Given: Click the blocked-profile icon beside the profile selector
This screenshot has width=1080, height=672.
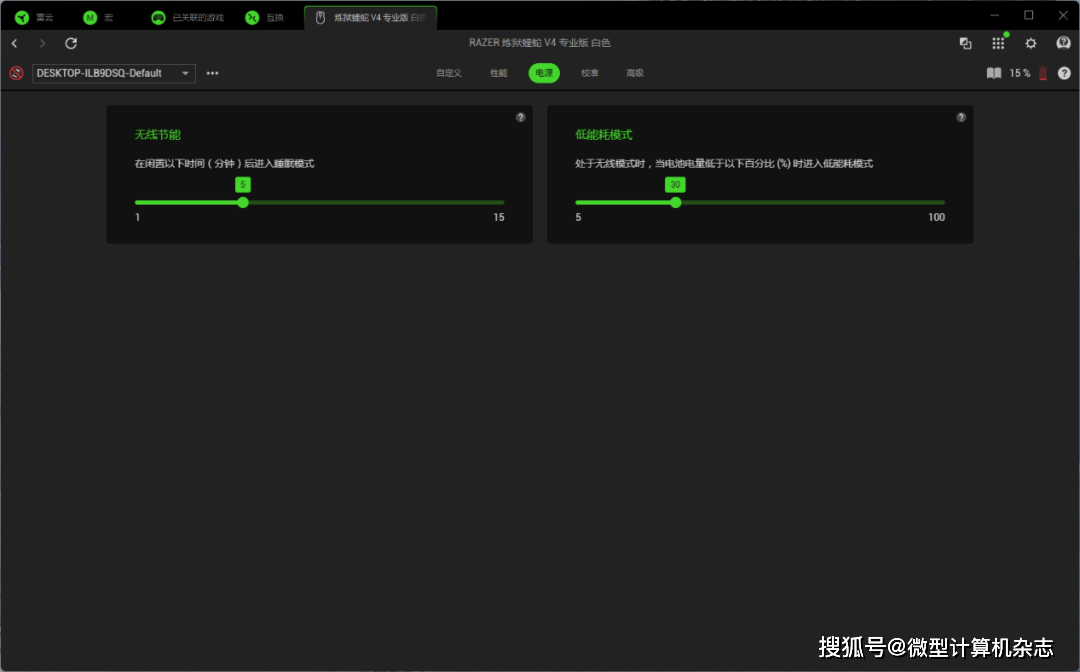Looking at the screenshot, I should click(x=15, y=73).
